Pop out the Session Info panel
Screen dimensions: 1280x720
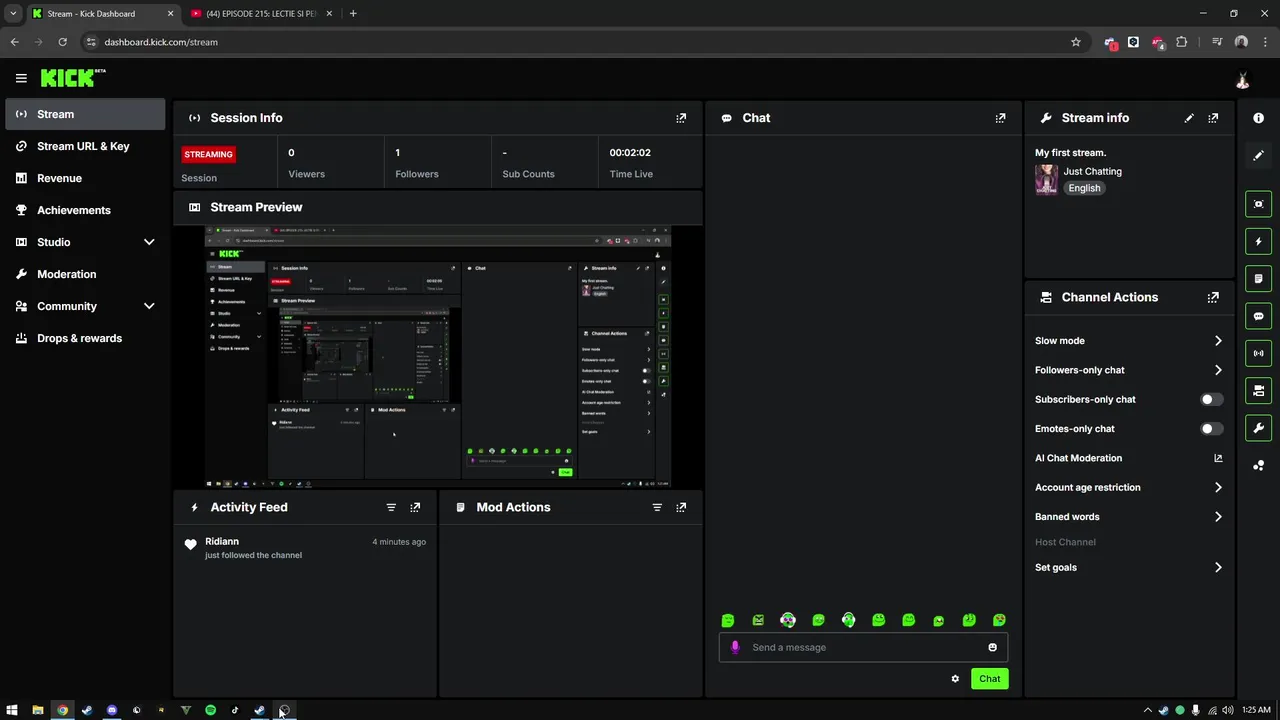pyautogui.click(x=681, y=118)
